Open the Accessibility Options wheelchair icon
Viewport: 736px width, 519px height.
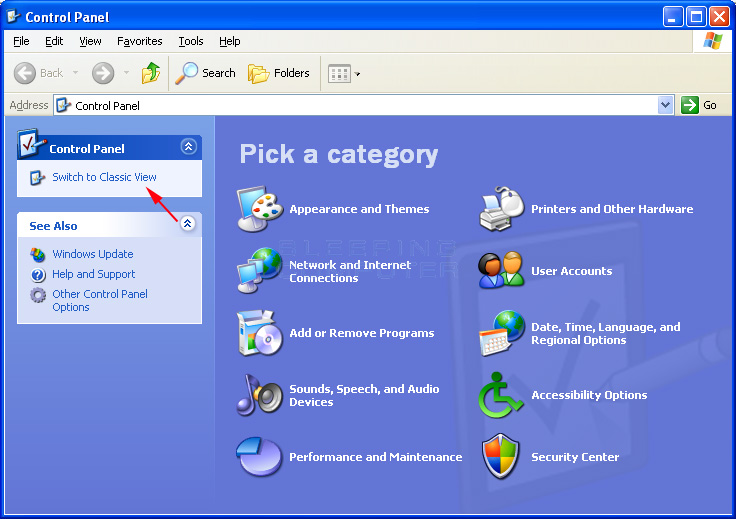pyautogui.click(x=500, y=395)
